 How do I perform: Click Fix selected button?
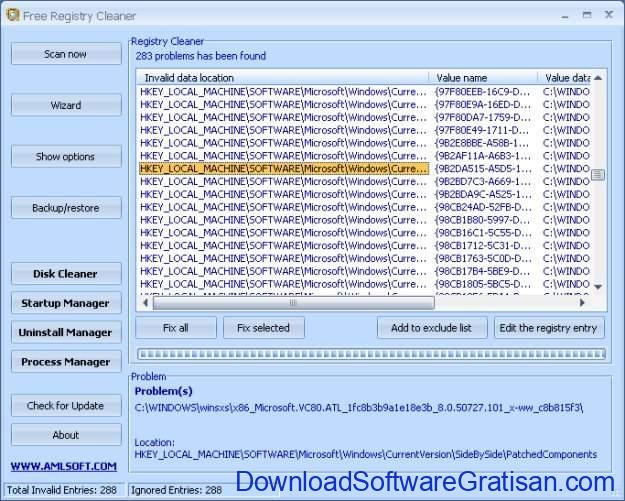point(263,328)
